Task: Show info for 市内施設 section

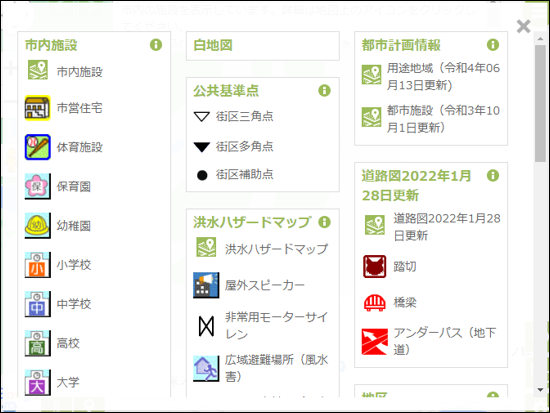Action: click(156, 45)
